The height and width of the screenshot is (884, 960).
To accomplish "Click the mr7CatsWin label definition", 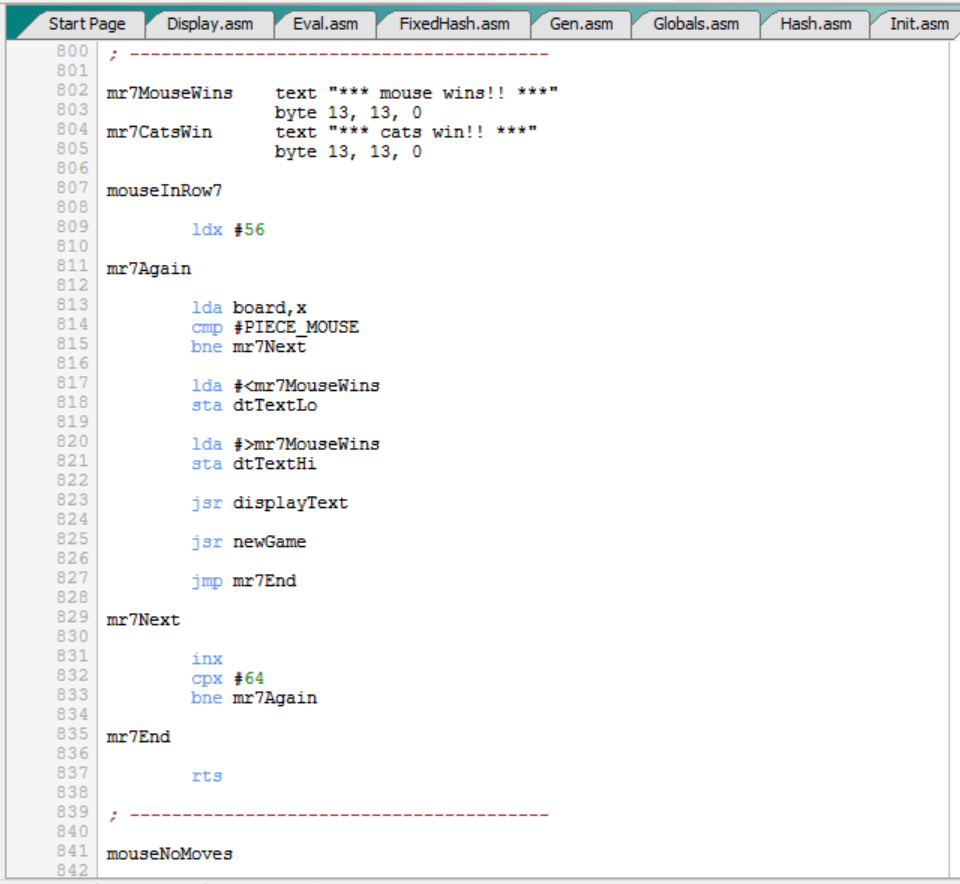I will click(159, 132).
